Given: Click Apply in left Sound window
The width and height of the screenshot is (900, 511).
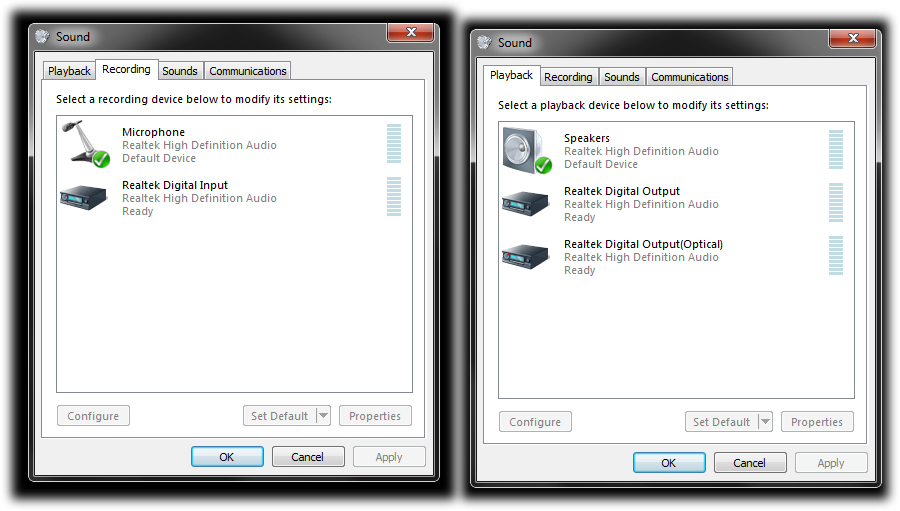Looking at the screenshot, I should (x=389, y=456).
